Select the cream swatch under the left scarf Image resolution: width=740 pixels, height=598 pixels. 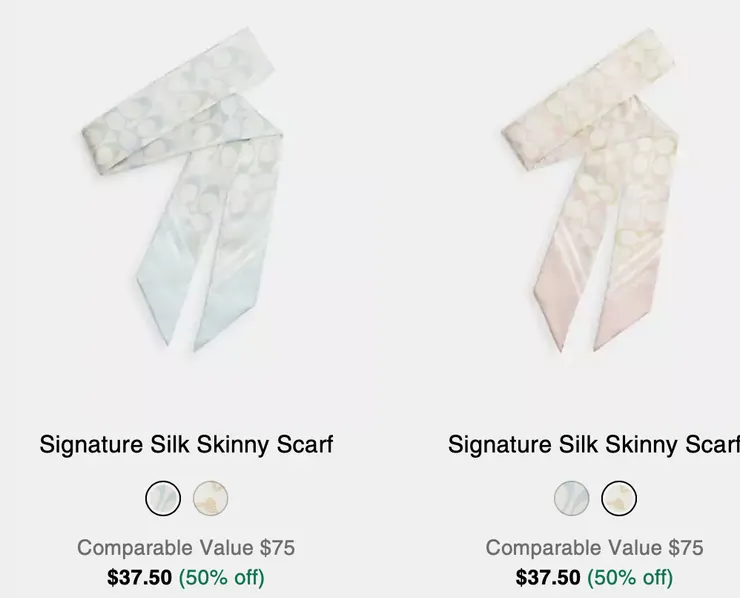210,498
